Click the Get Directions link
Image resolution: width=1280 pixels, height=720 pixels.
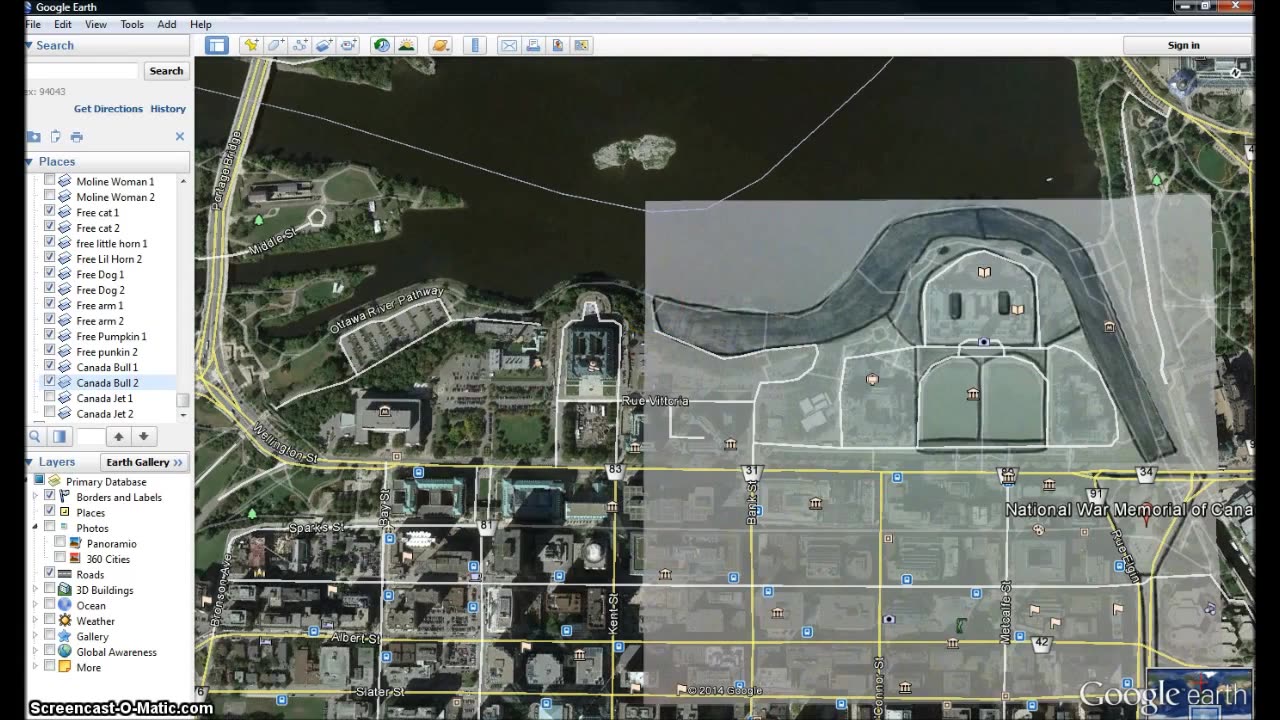click(108, 109)
